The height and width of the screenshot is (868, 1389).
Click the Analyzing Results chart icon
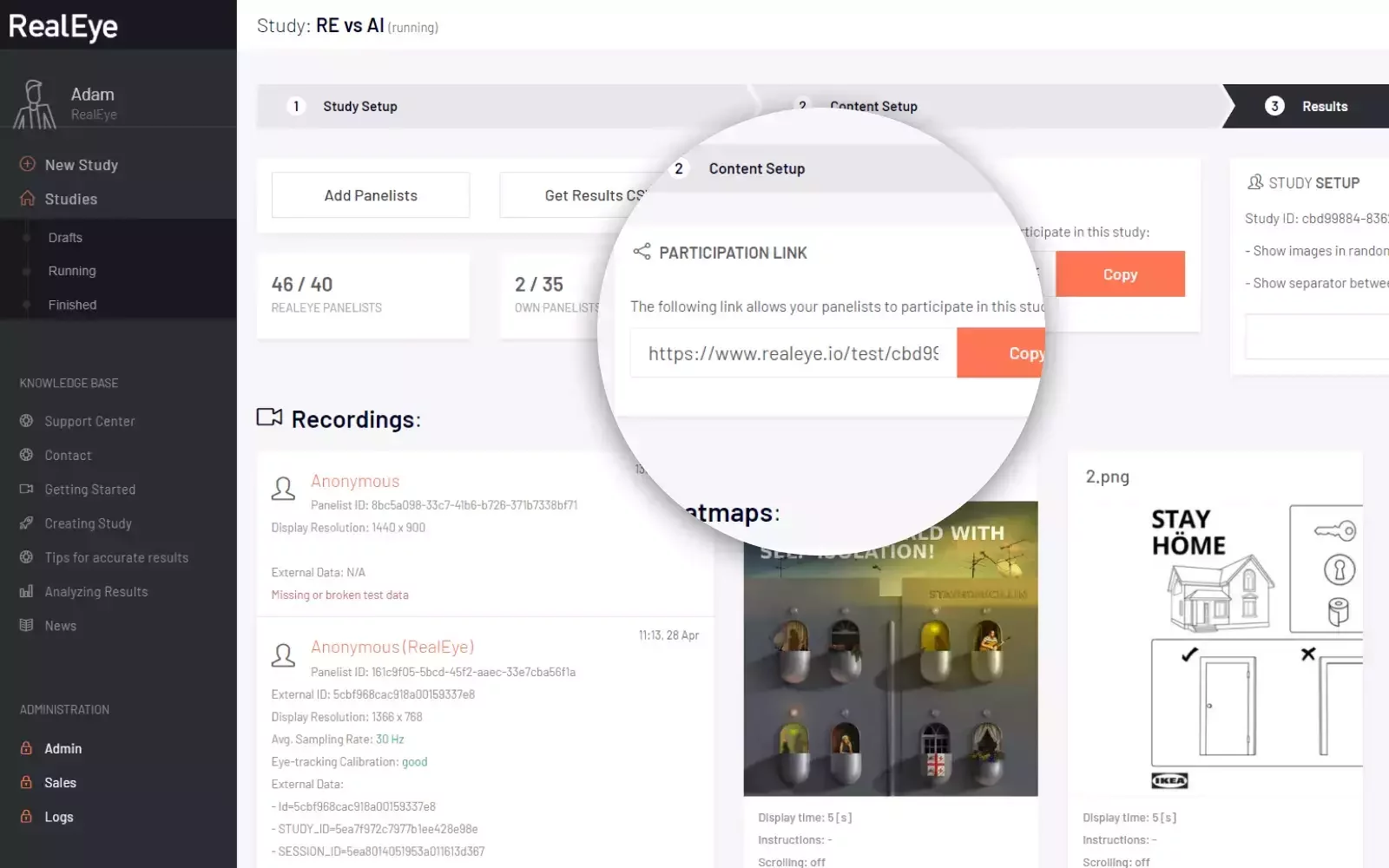pyautogui.click(x=27, y=592)
